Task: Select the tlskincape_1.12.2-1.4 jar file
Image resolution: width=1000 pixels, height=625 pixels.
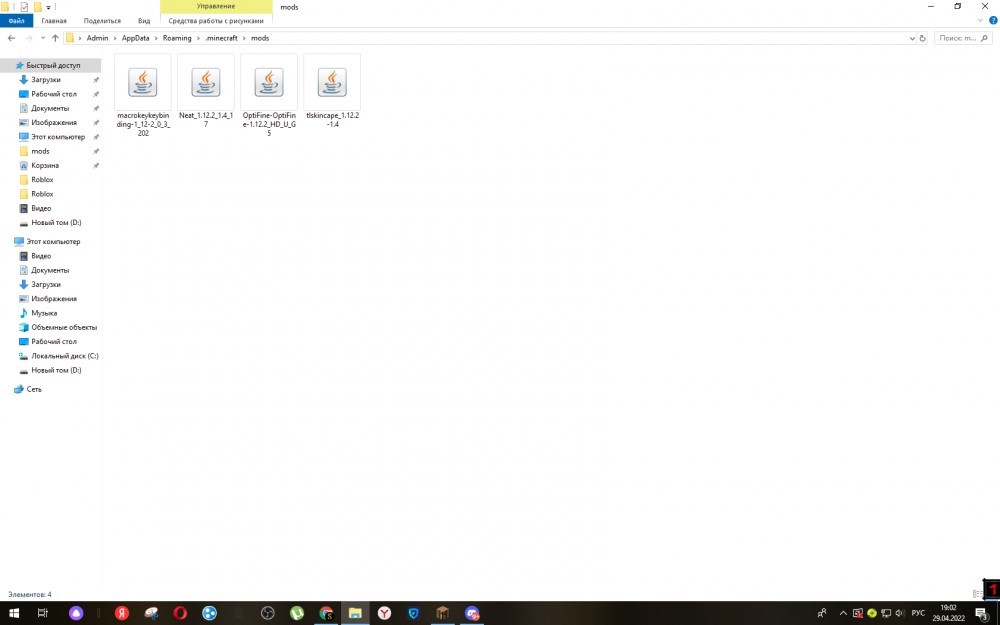Action: (x=332, y=92)
